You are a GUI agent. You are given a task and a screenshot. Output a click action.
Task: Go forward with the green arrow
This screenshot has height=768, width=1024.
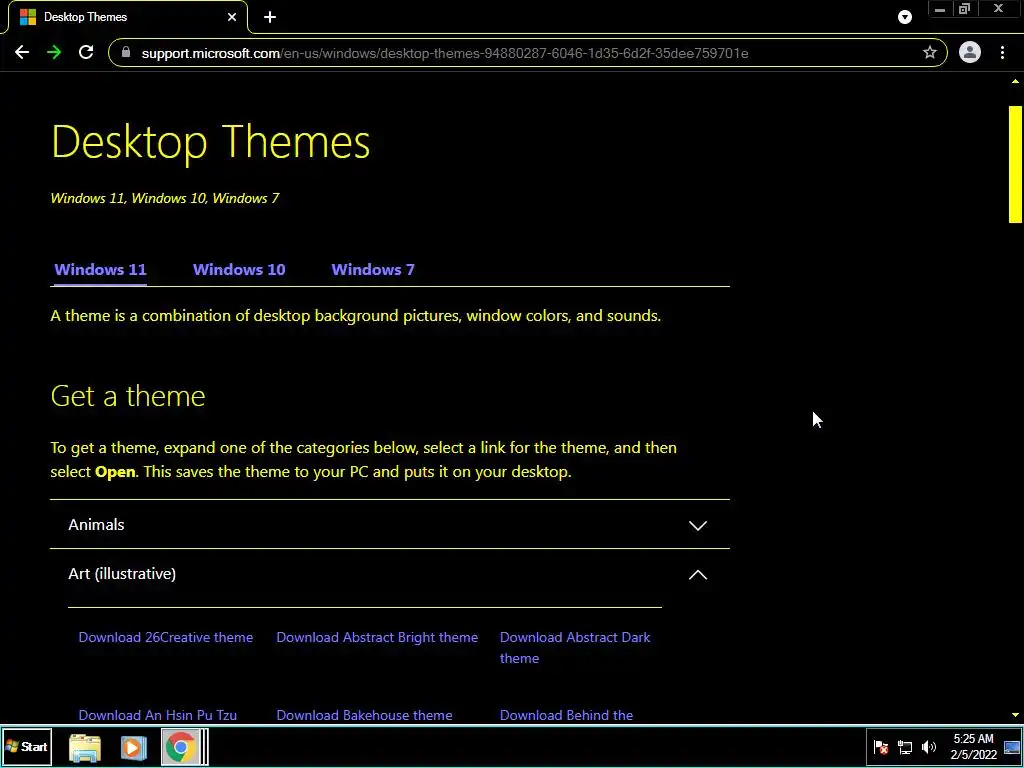pyautogui.click(x=54, y=53)
